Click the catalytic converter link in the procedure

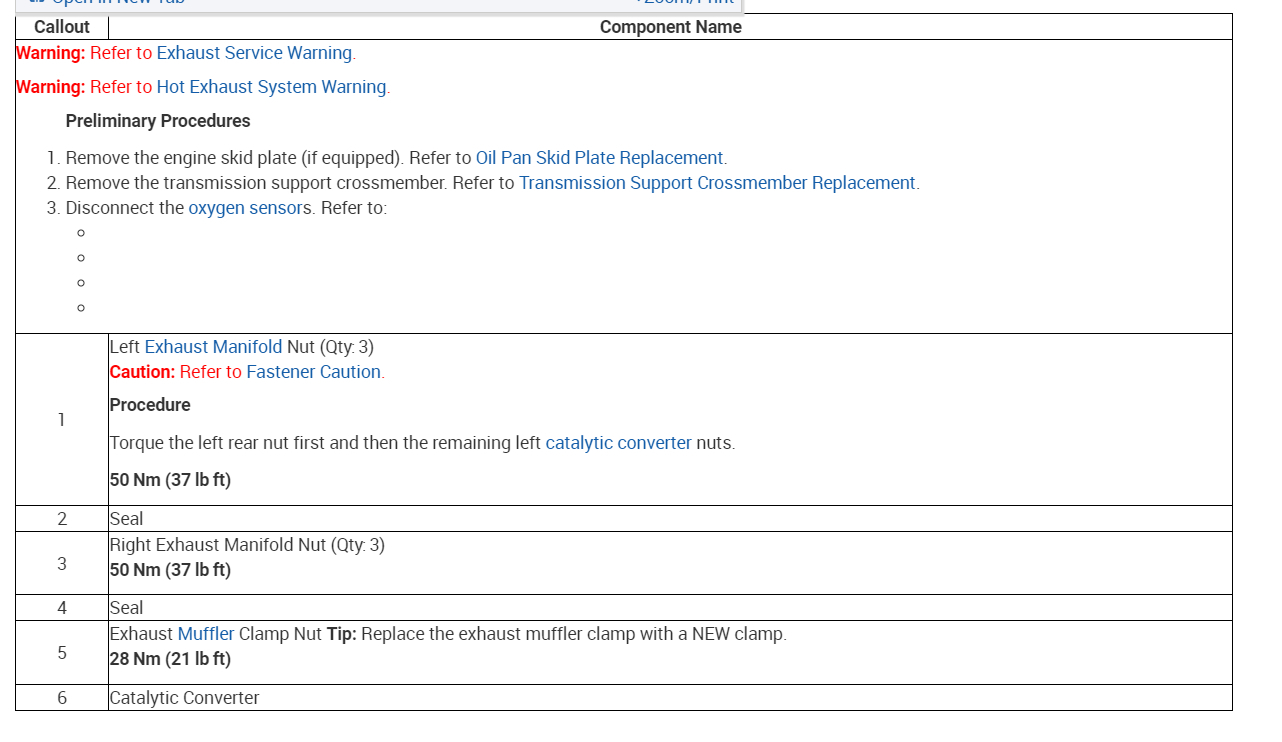tap(618, 443)
